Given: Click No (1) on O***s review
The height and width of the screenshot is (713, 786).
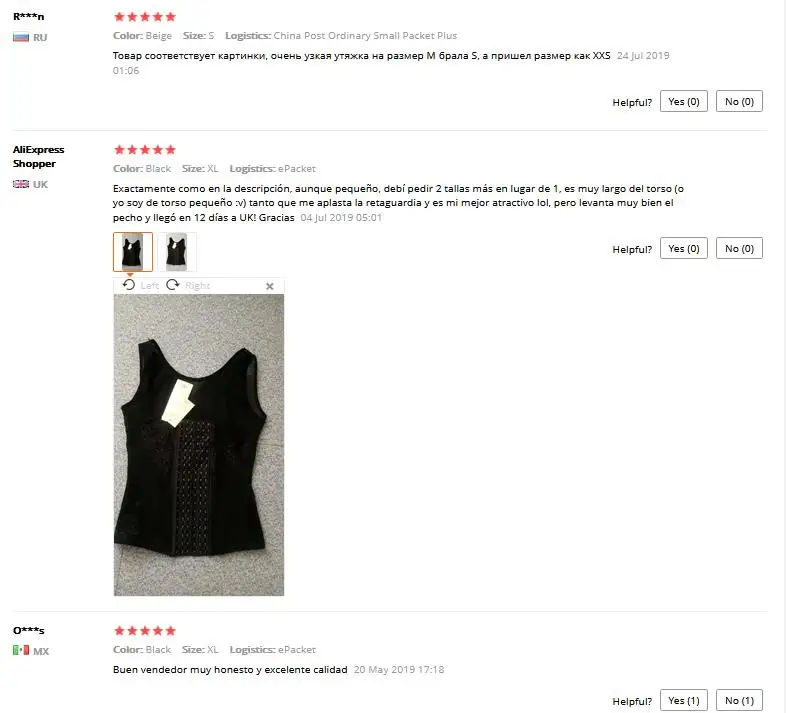Looking at the screenshot, I should tap(739, 700).
